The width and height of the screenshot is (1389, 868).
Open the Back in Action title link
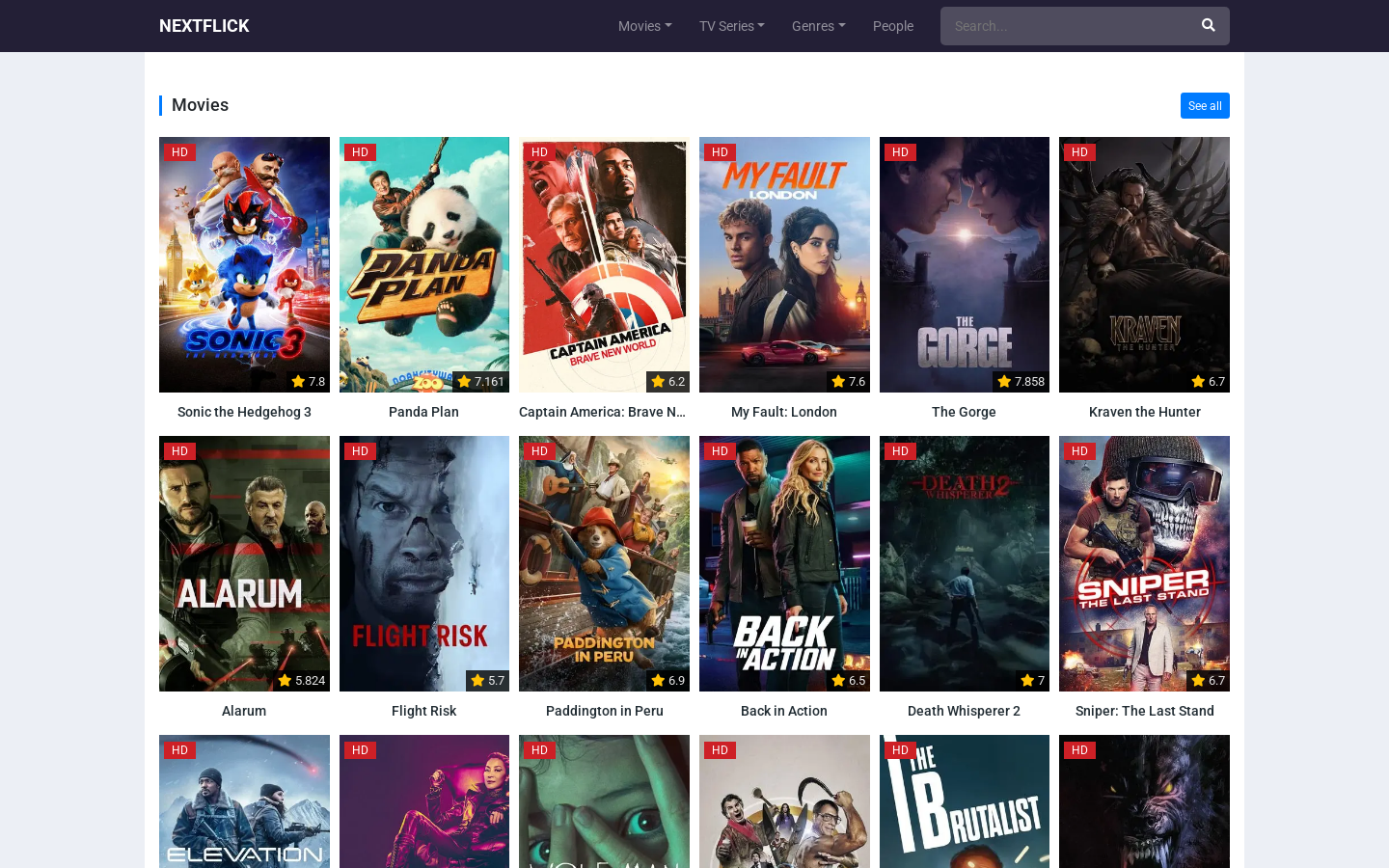click(784, 711)
